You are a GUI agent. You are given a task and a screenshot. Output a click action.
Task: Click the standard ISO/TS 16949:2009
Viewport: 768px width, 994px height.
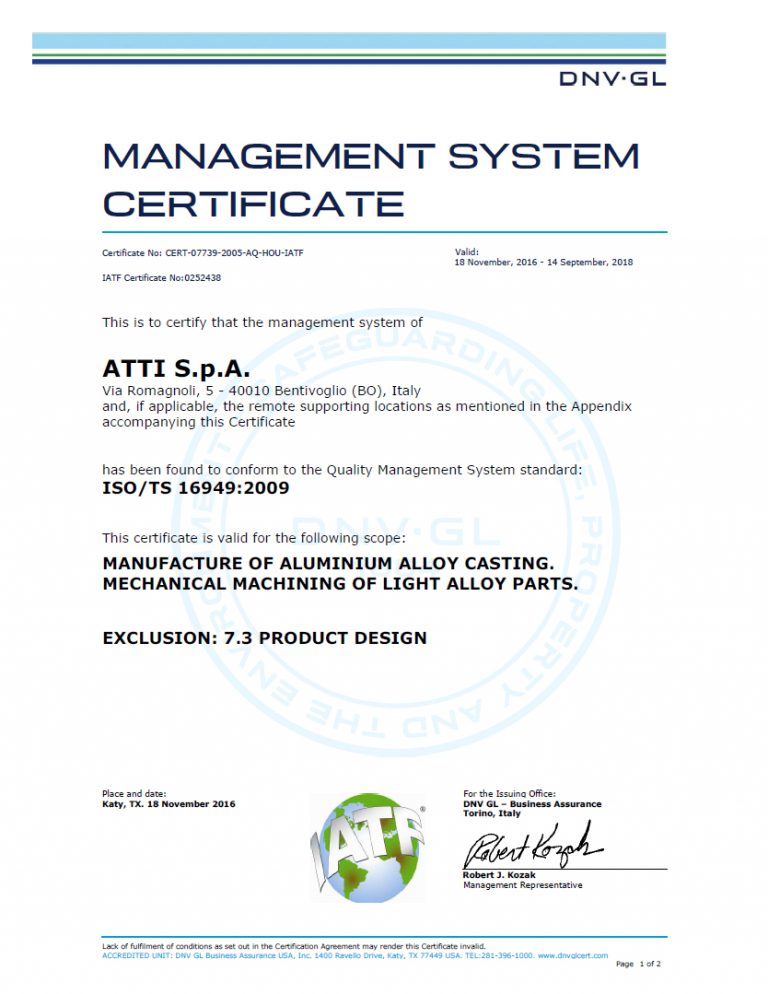tap(196, 488)
